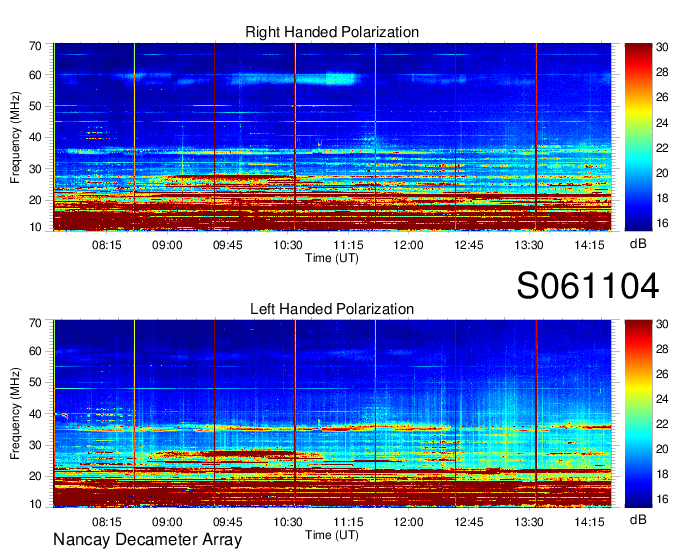Screen dimensions: 680x552
Task: Click the "11:15" time tick of Left Handed plot
Action: [348, 522]
